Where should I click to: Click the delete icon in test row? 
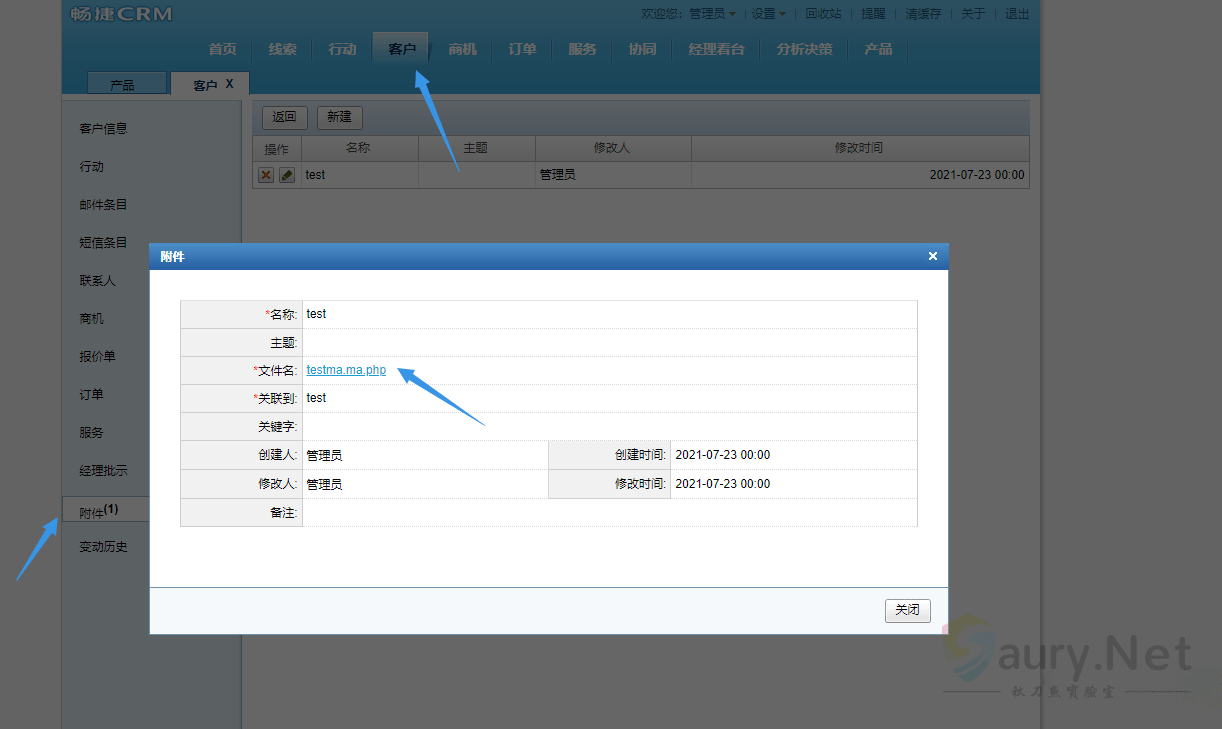click(x=266, y=175)
